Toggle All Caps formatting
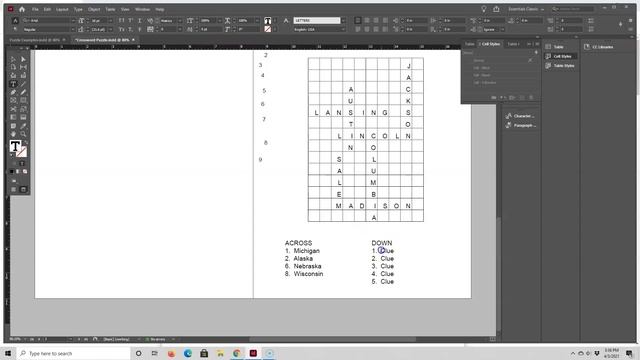This screenshot has height=360, width=640. tap(121, 20)
